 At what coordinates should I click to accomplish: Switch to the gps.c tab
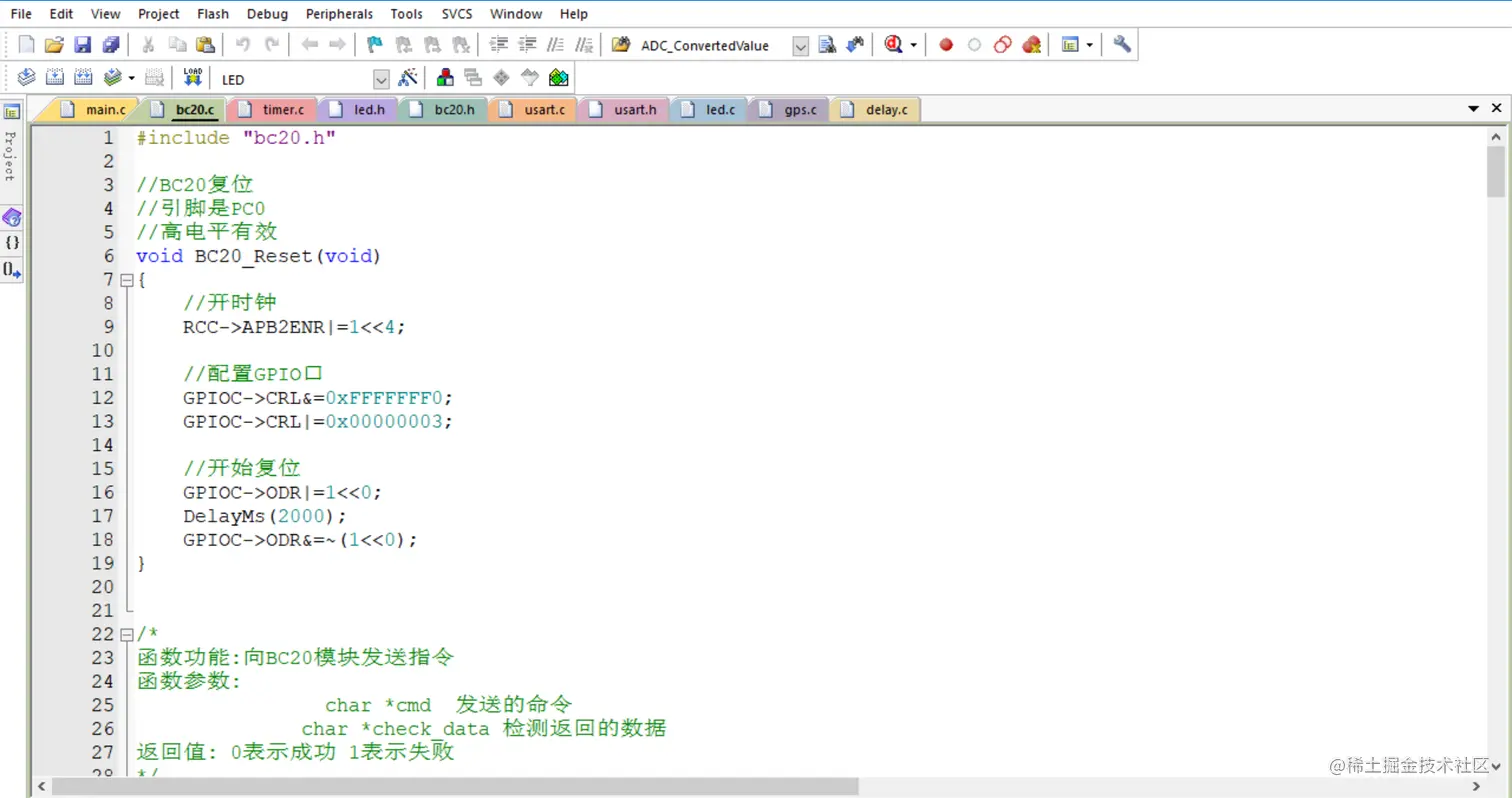788,110
